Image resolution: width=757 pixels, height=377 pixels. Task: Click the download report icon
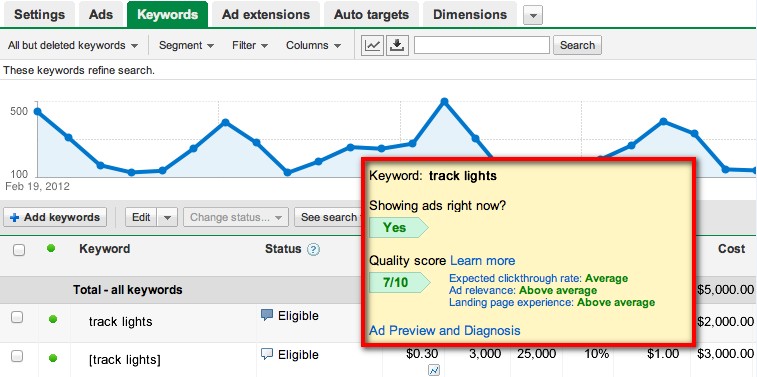tap(397, 45)
